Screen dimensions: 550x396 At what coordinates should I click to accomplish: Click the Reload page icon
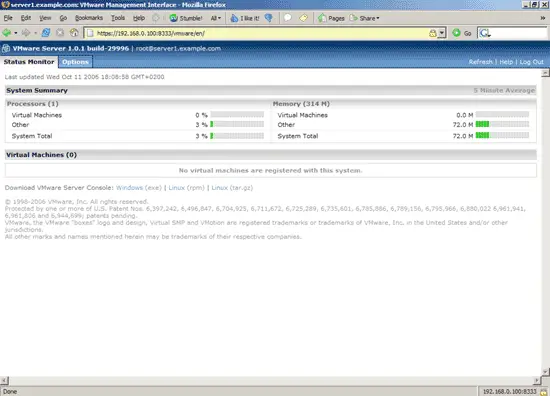(x=46, y=33)
